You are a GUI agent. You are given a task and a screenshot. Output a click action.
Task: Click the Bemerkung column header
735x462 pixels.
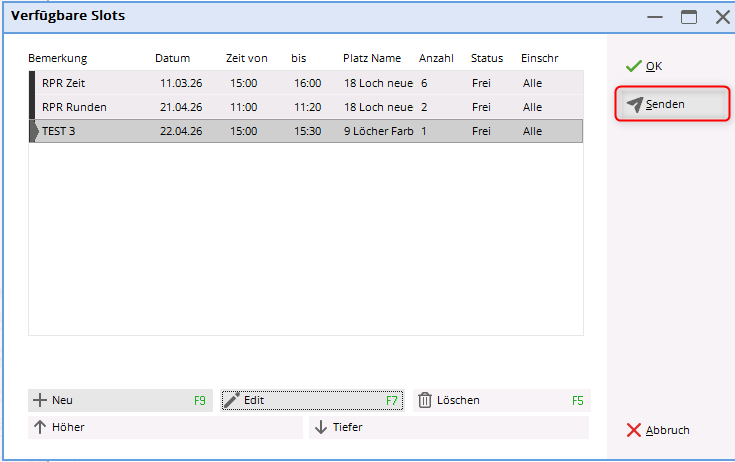click(57, 58)
